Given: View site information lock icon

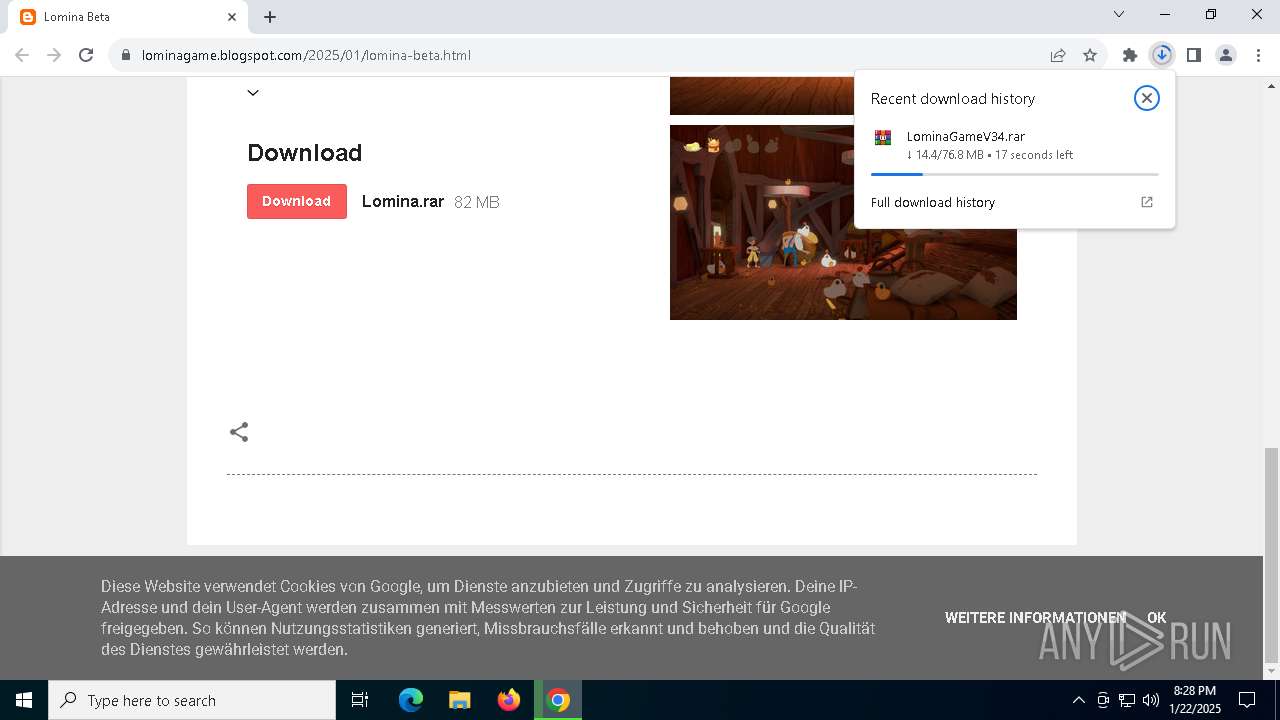Looking at the screenshot, I should click(125, 55).
